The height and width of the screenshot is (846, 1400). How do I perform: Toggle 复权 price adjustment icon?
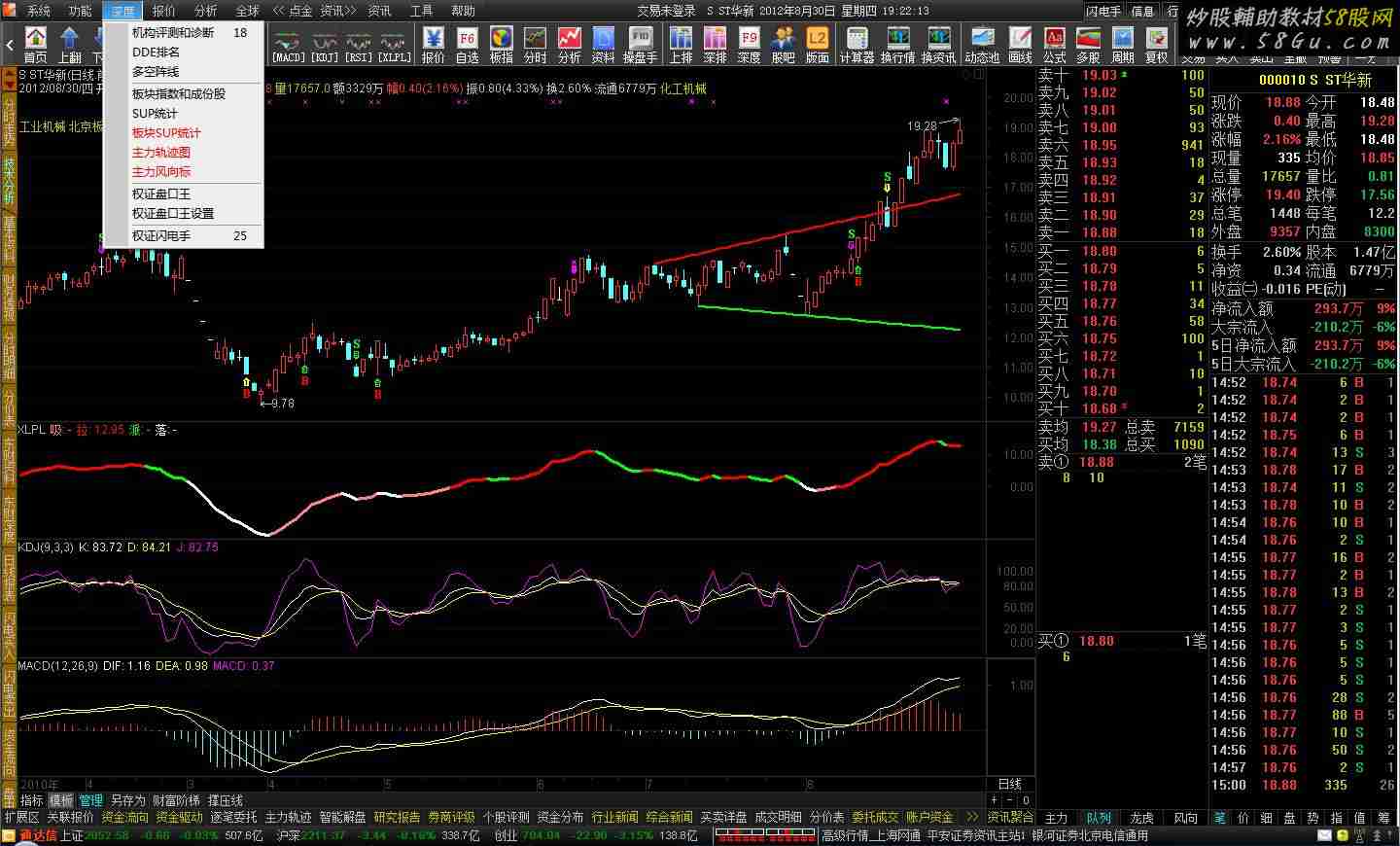(1157, 45)
